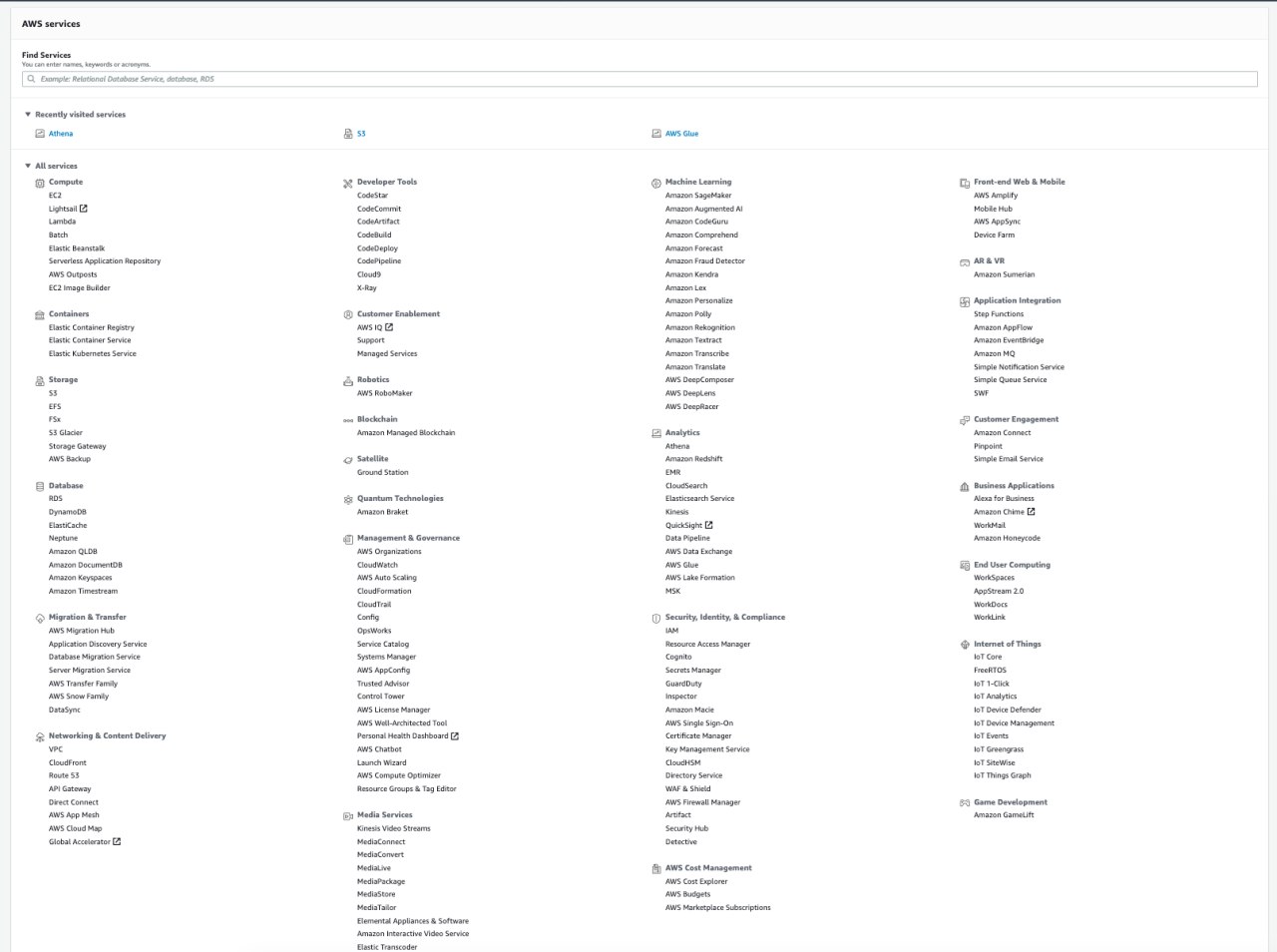
Task: Click the Game Development category icon
Action: (x=965, y=802)
